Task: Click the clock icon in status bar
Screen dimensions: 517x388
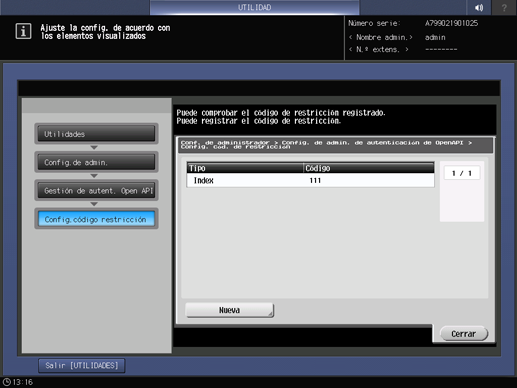Action: [7, 382]
